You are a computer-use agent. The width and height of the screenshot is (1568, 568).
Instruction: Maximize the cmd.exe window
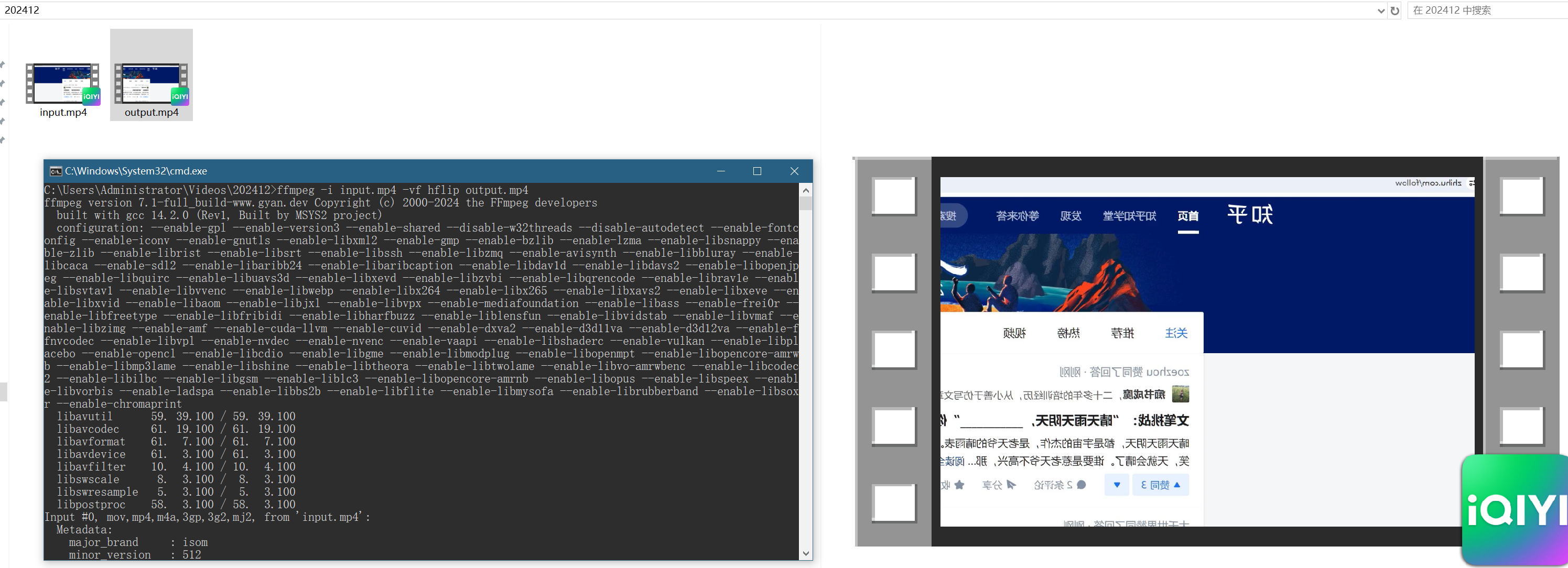click(757, 171)
